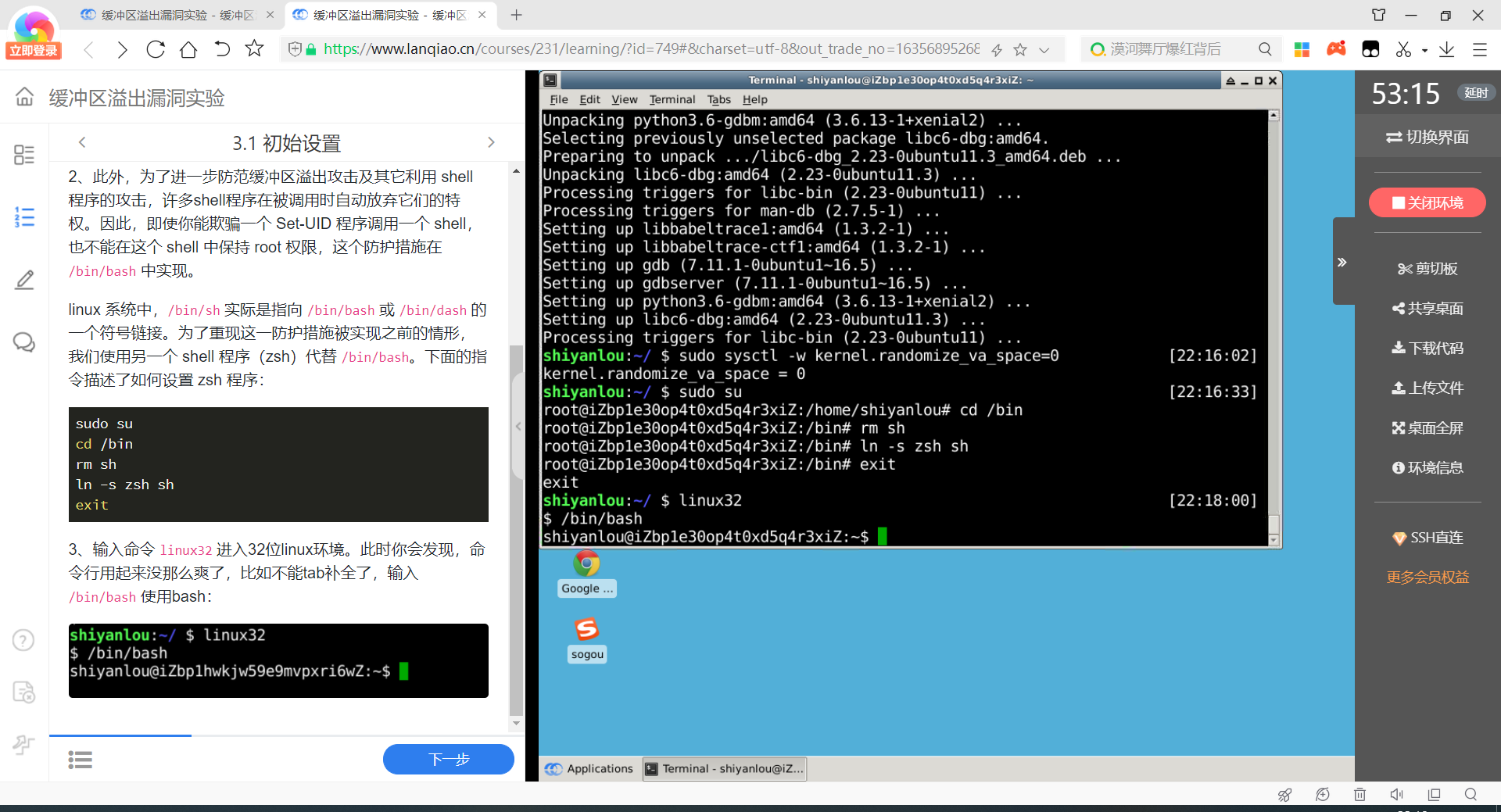
Task: Click the red 关闭环境 button
Action: (x=1427, y=203)
